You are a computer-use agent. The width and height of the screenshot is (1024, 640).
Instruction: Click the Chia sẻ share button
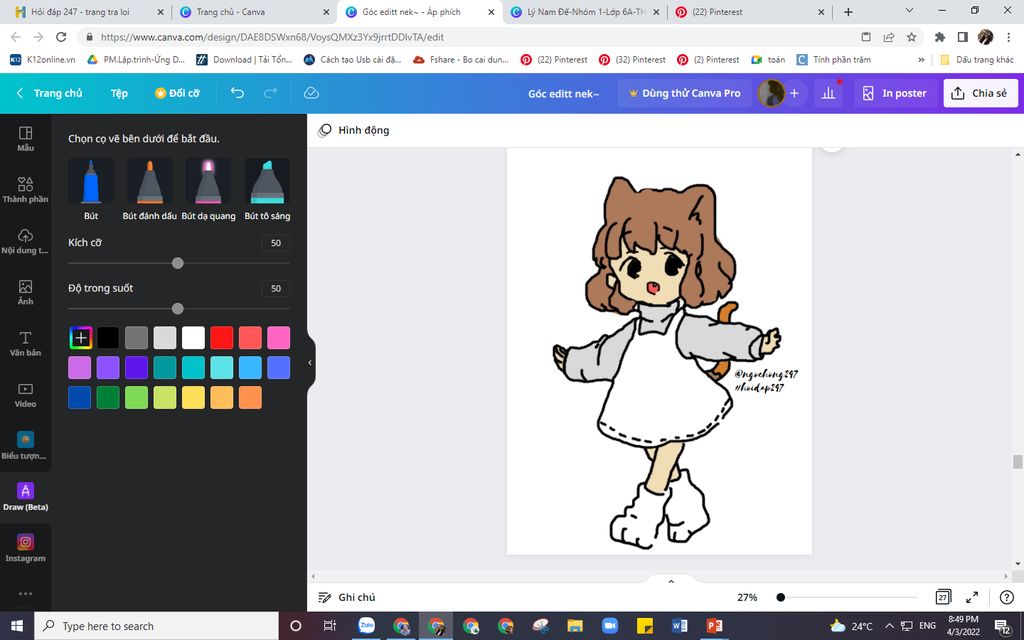[979, 93]
